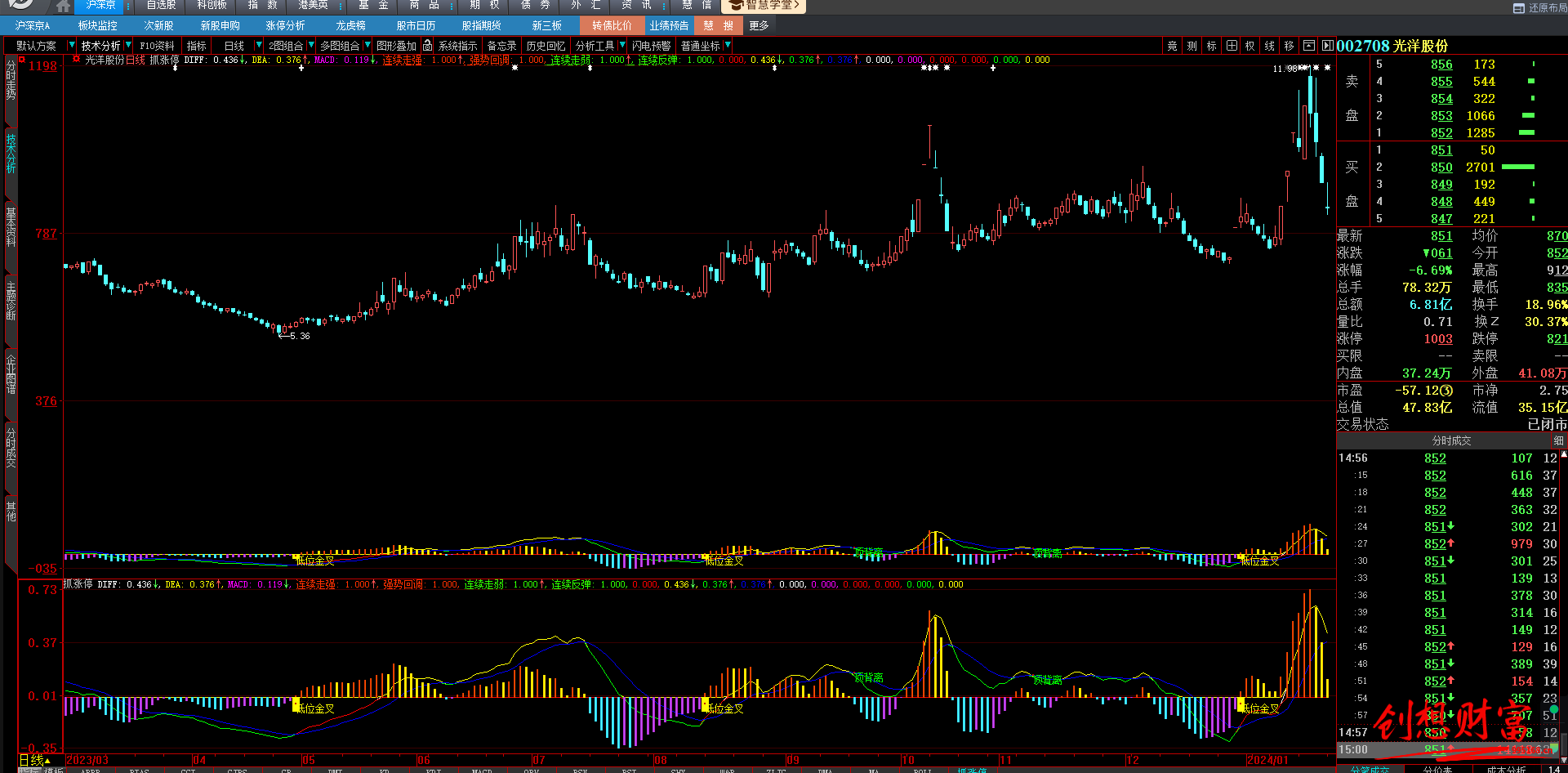Open the application logo at the top left
This screenshot has width=1568, height=773.
[x=21, y=5]
